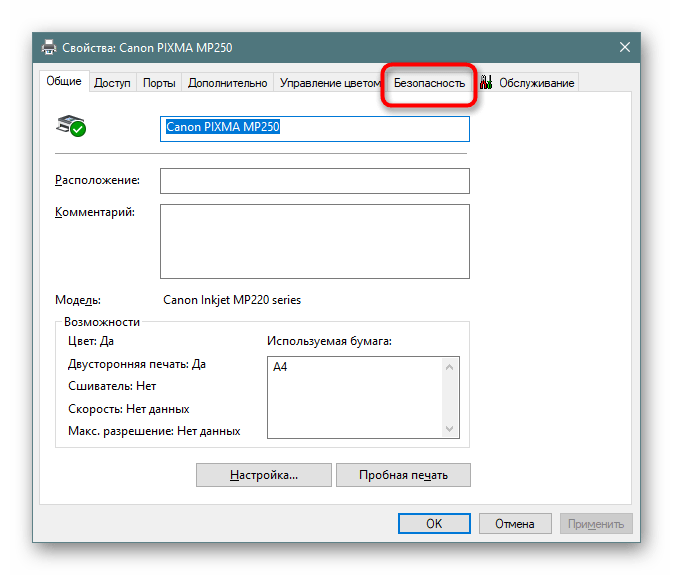The image size is (673, 575).
Task: Click the printer icon in title bar
Action: coord(49,47)
